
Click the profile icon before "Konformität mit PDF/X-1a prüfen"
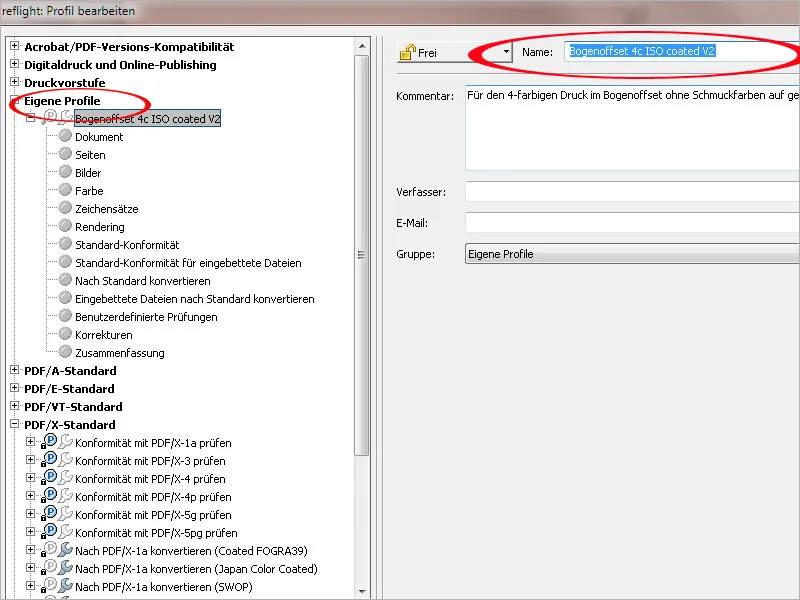49,443
